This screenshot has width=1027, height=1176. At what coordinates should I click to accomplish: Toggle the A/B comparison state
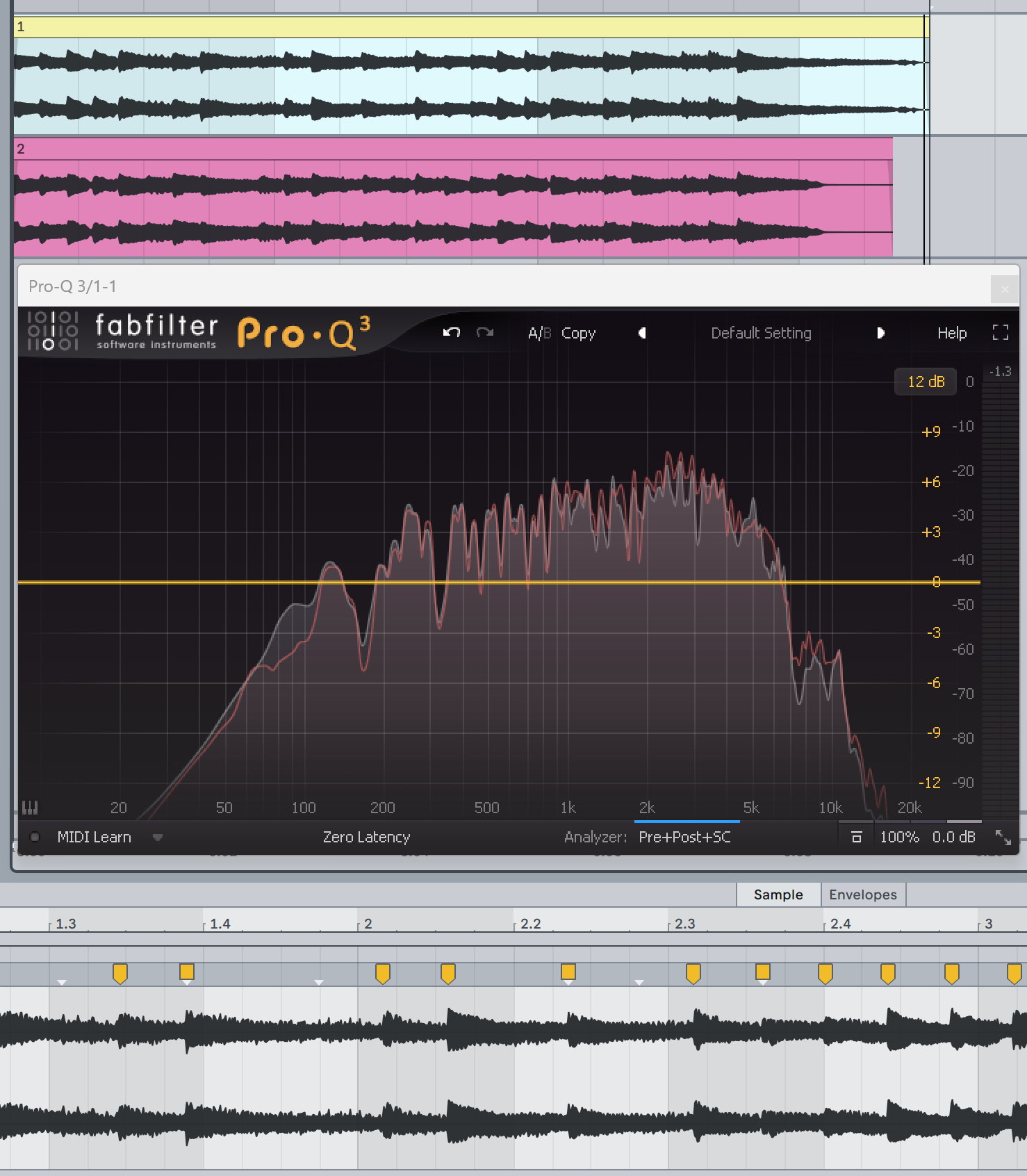(539, 334)
